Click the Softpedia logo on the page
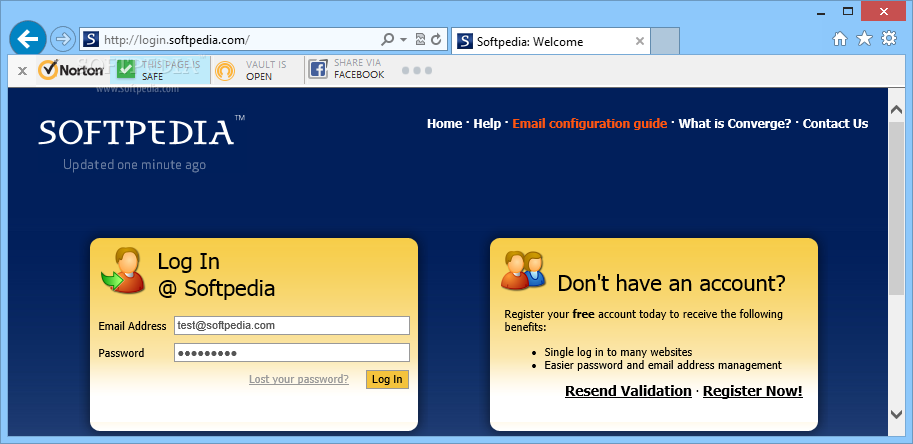Image resolution: width=913 pixels, height=444 pixels. tap(141, 132)
